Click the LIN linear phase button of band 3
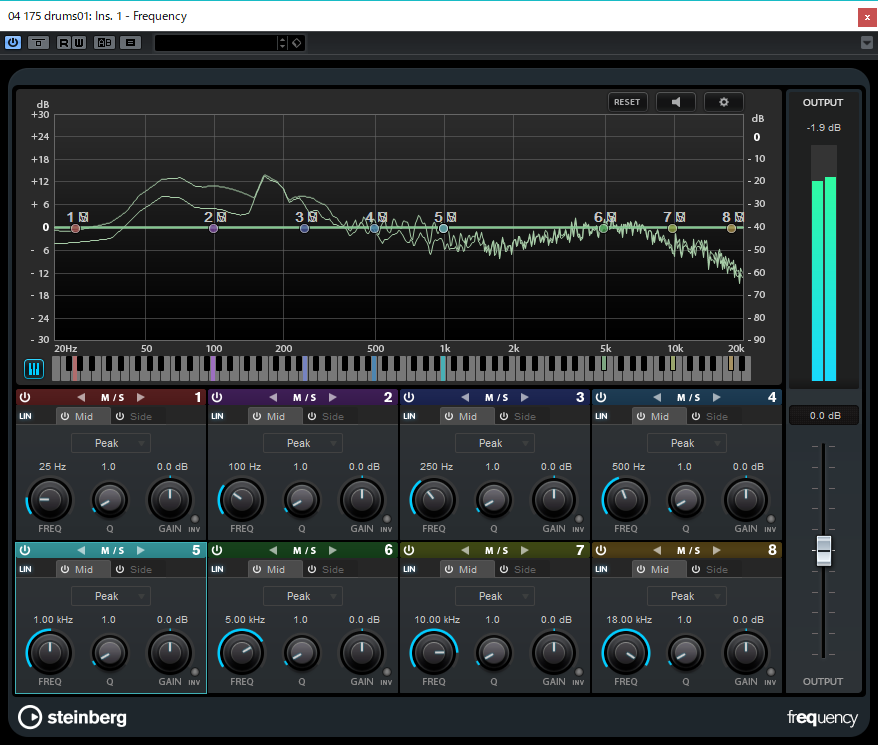Image resolution: width=878 pixels, height=745 pixels. coord(409,416)
